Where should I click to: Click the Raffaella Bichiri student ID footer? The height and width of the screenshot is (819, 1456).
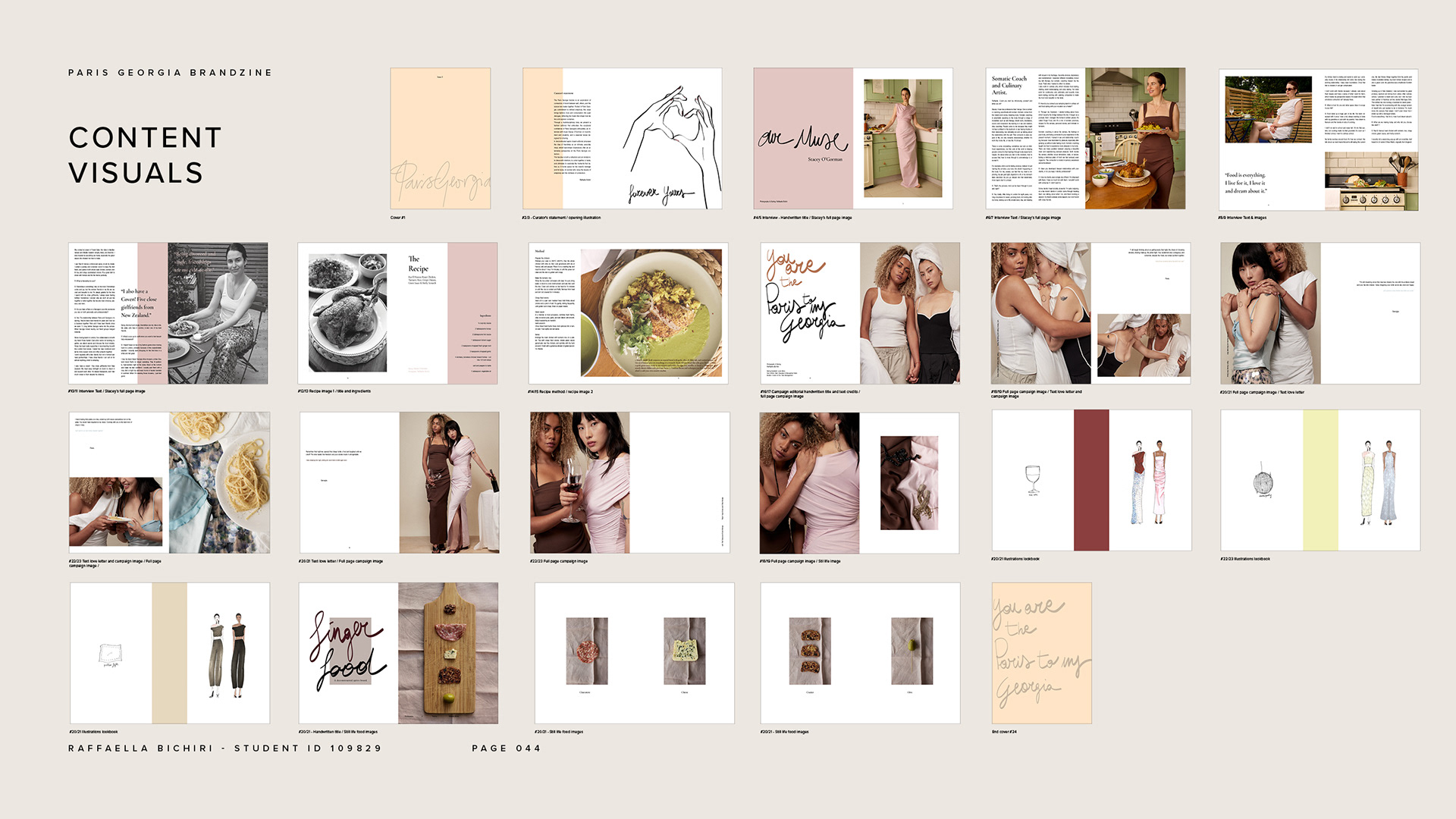[x=224, y=748]
